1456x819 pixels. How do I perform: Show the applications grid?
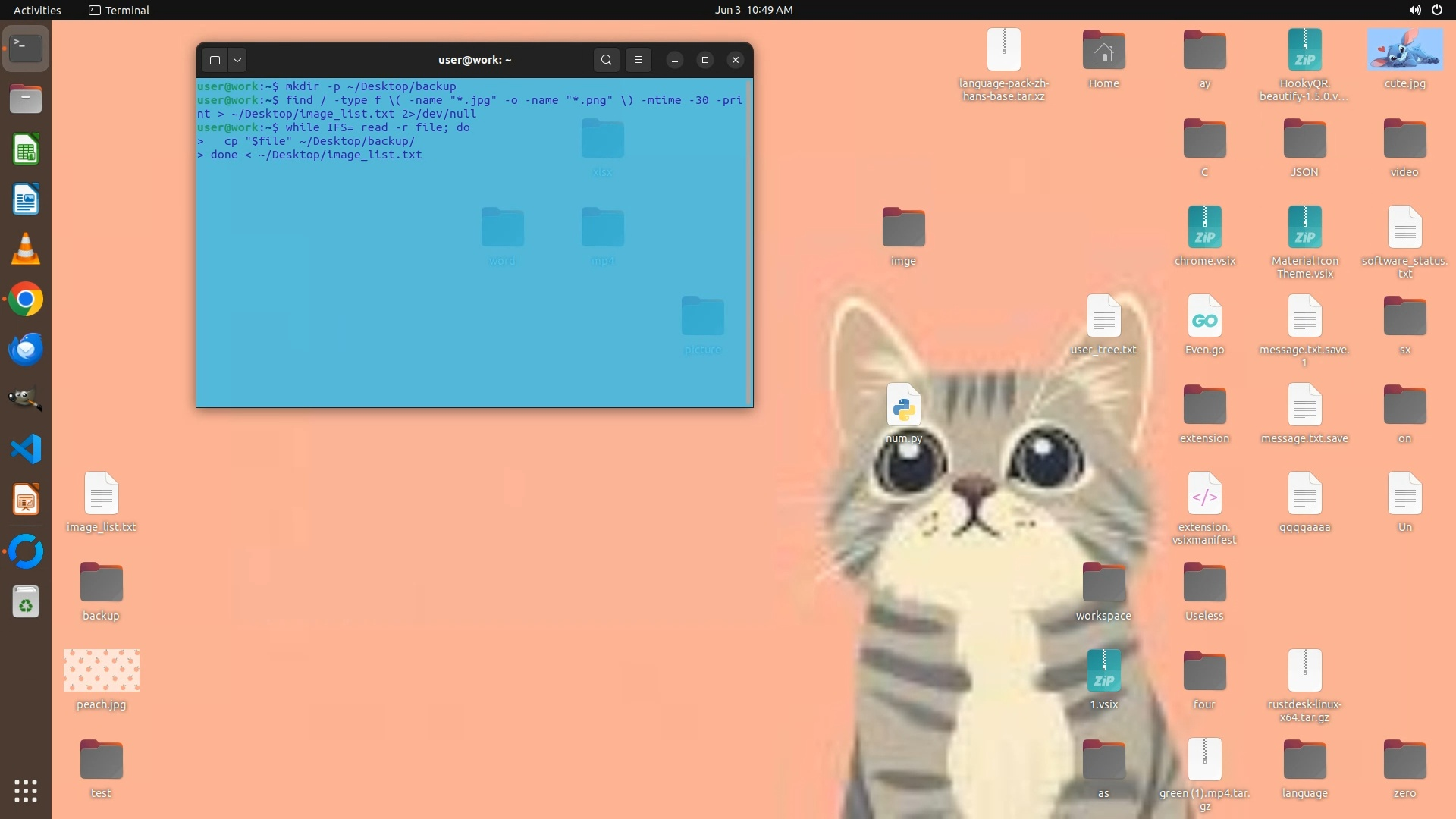coord(26,791)
